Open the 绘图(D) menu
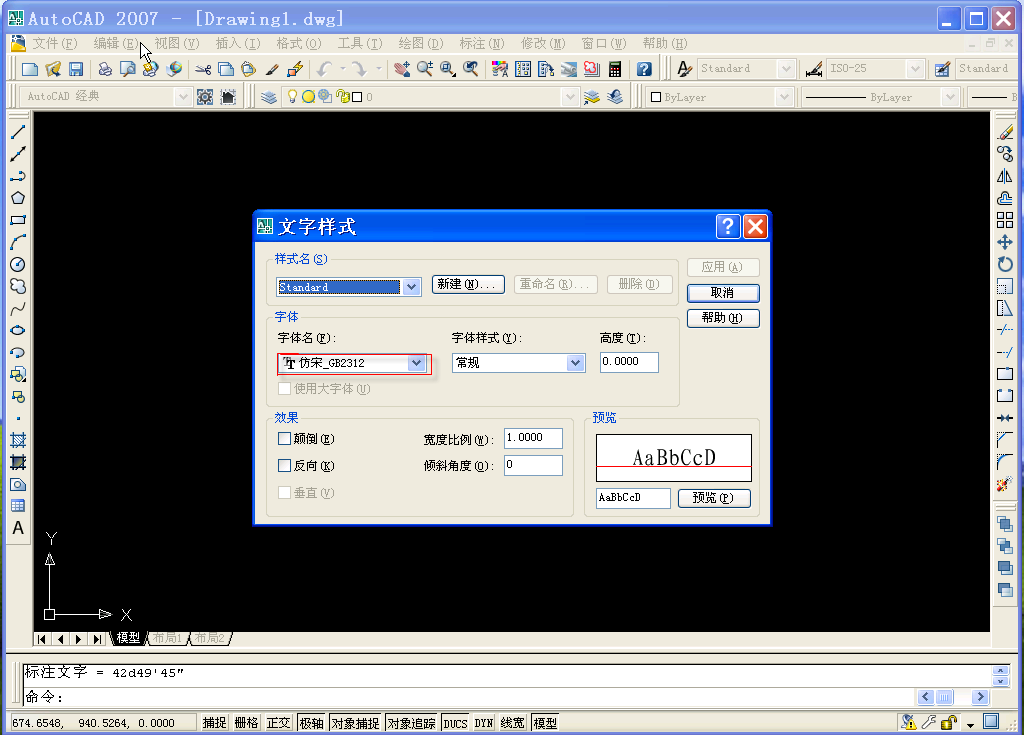1024x735 pixels. (x=421, y=44)
